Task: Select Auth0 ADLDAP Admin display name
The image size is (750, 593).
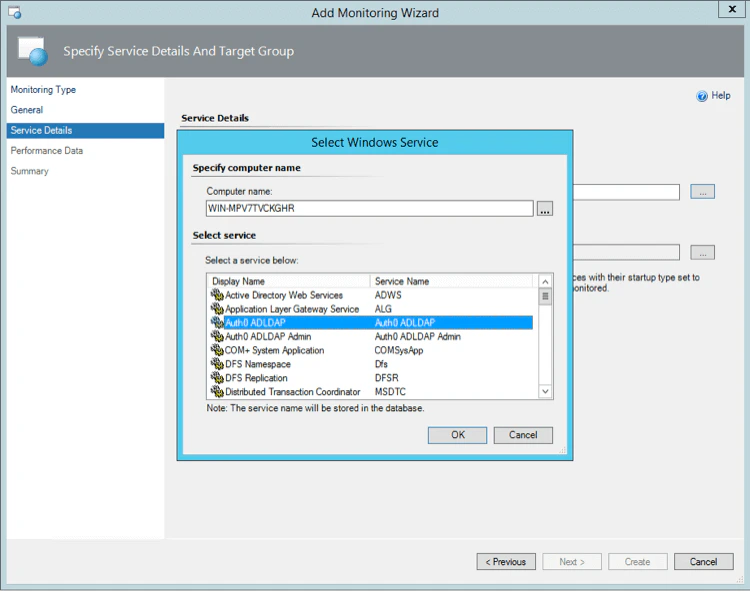Action: tap(268, 337)
